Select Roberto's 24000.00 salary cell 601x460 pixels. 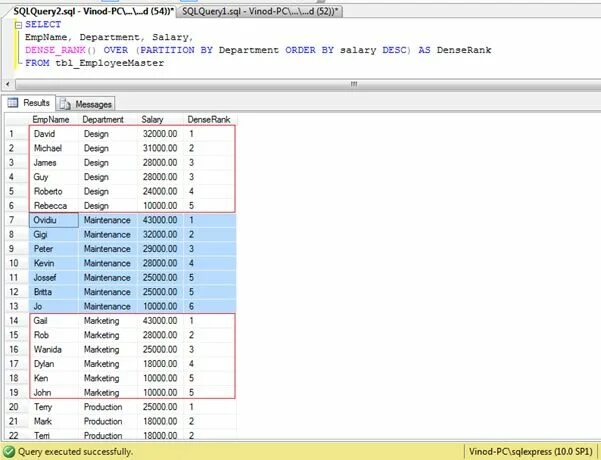(160, 191)
